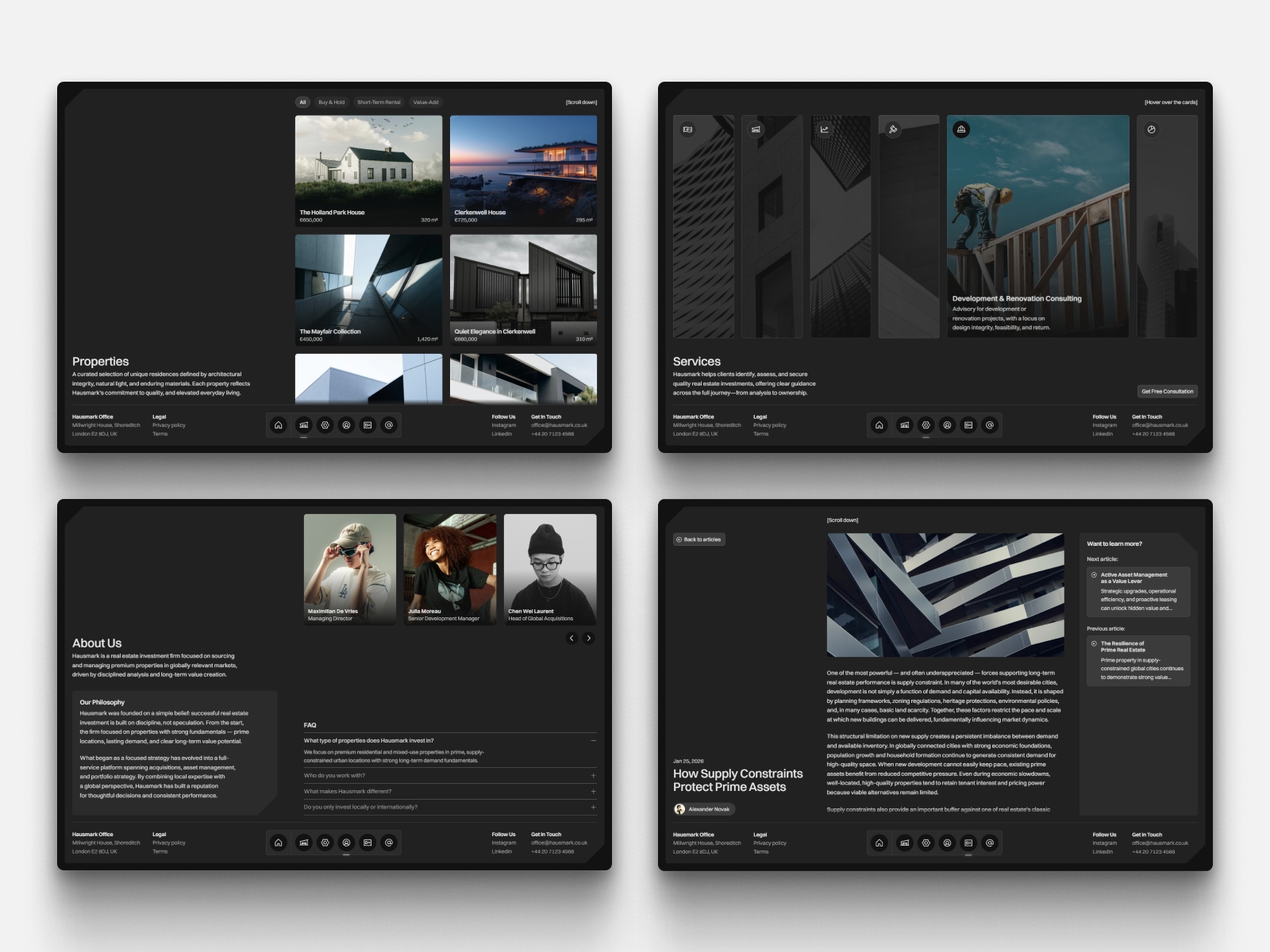Expand the 'Who do you work with?' question

pos(593,776)
